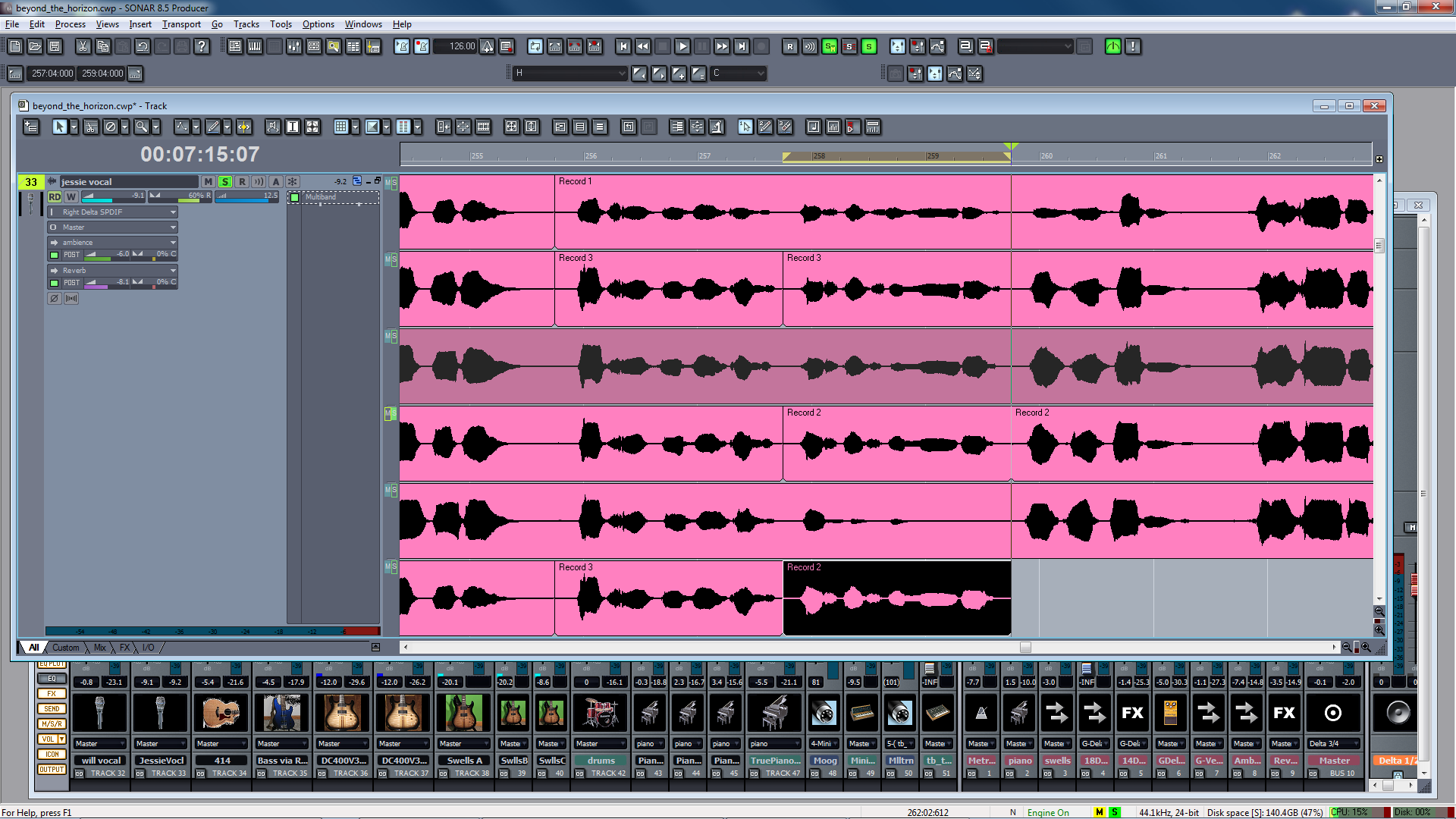Screen dimensions: 1456x819
Task: Open help with the question mark icon
Action: 201,46
